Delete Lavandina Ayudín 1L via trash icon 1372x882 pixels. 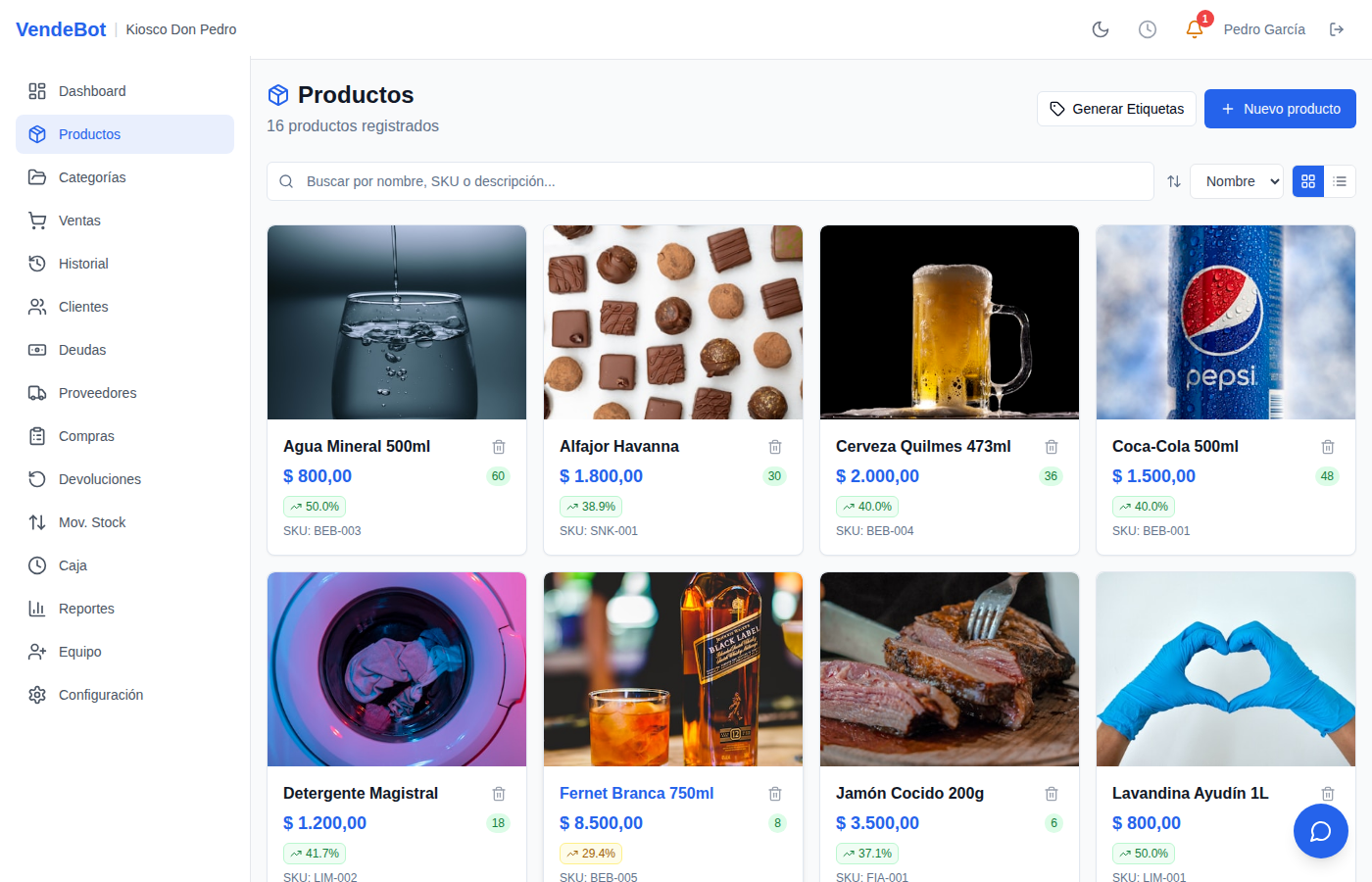pyautogui.click(x=1328, y=794)
